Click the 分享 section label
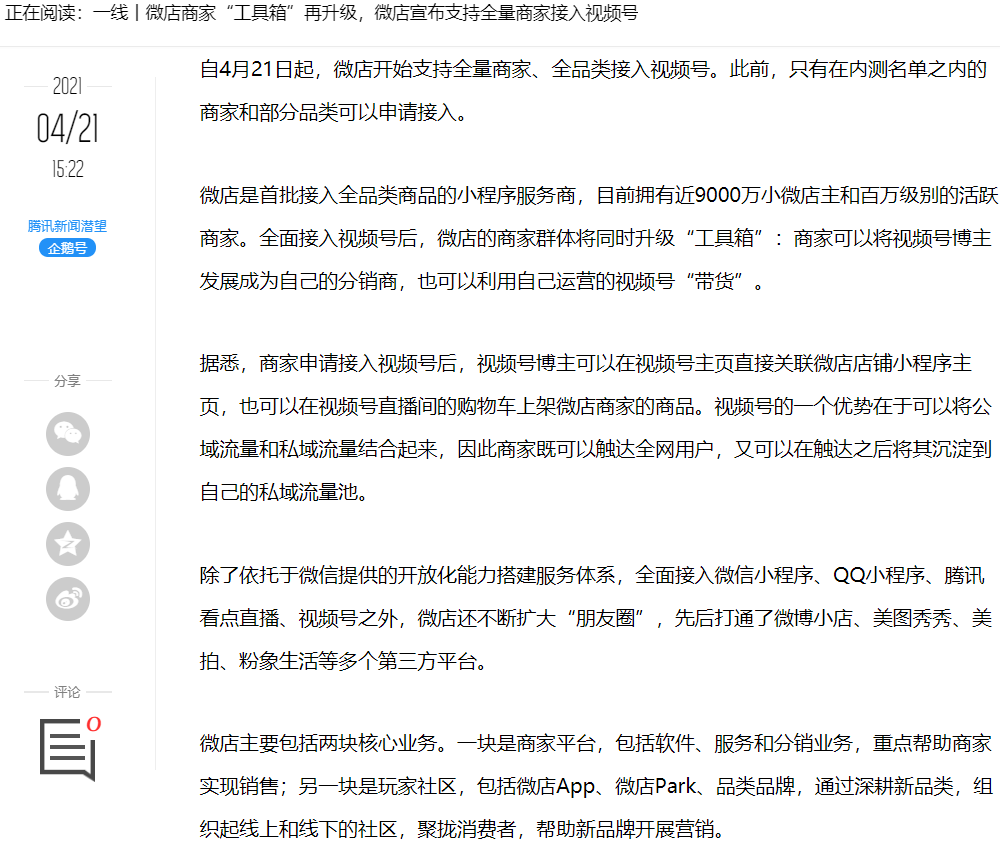 tap(67, 381)
